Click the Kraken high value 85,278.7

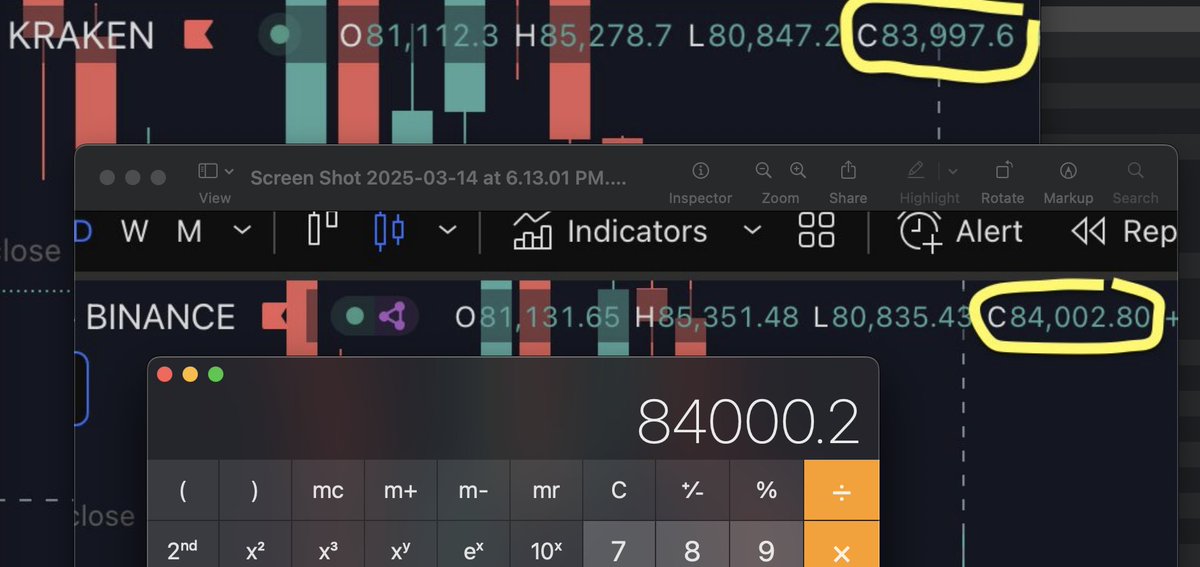[604, 36]
